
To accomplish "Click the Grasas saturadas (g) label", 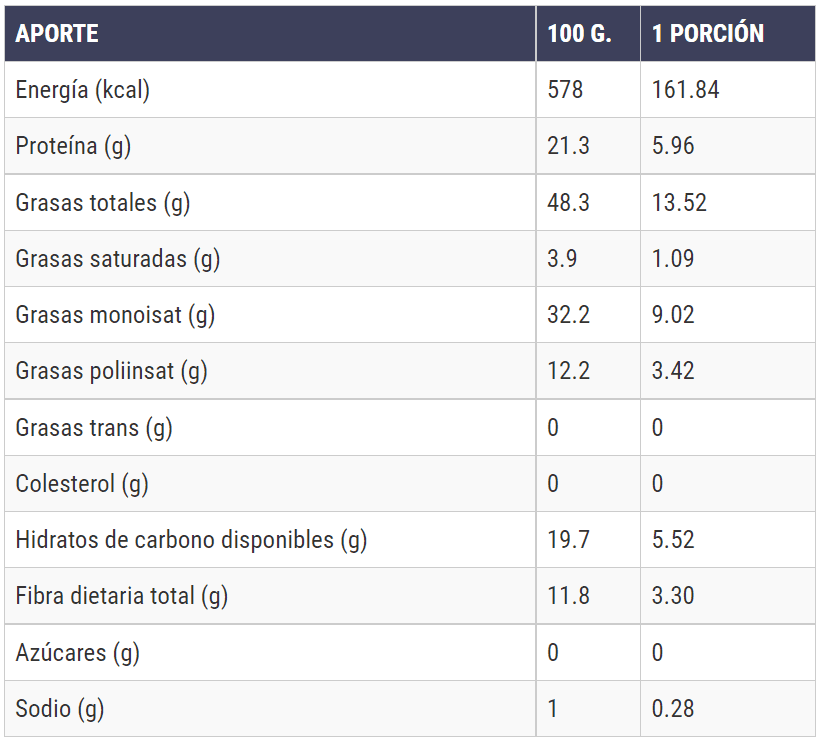I will click(118, 259).
